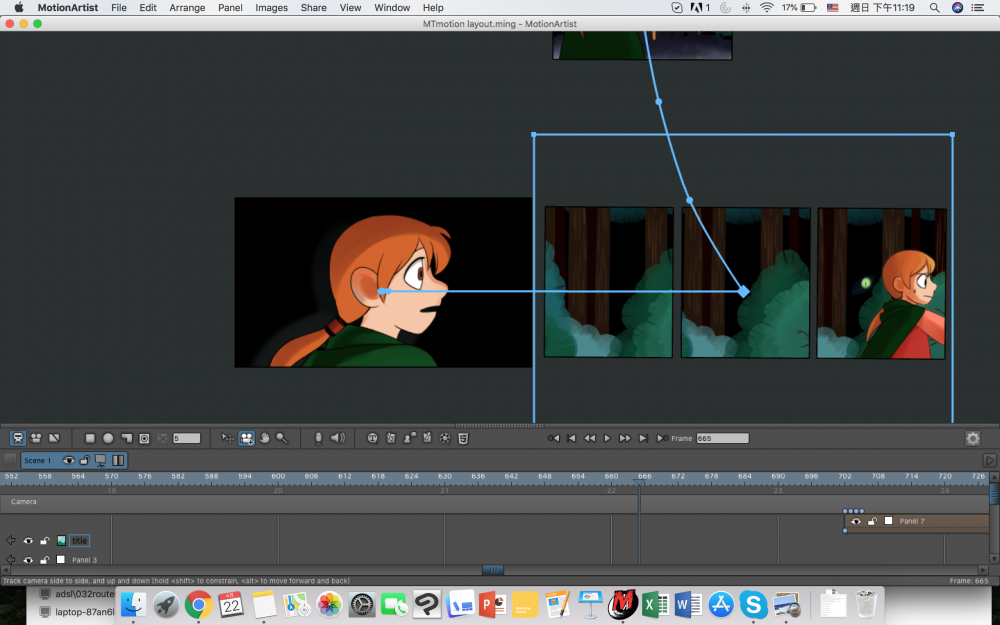Open the Arrange menu

click(x=187, y=8)
